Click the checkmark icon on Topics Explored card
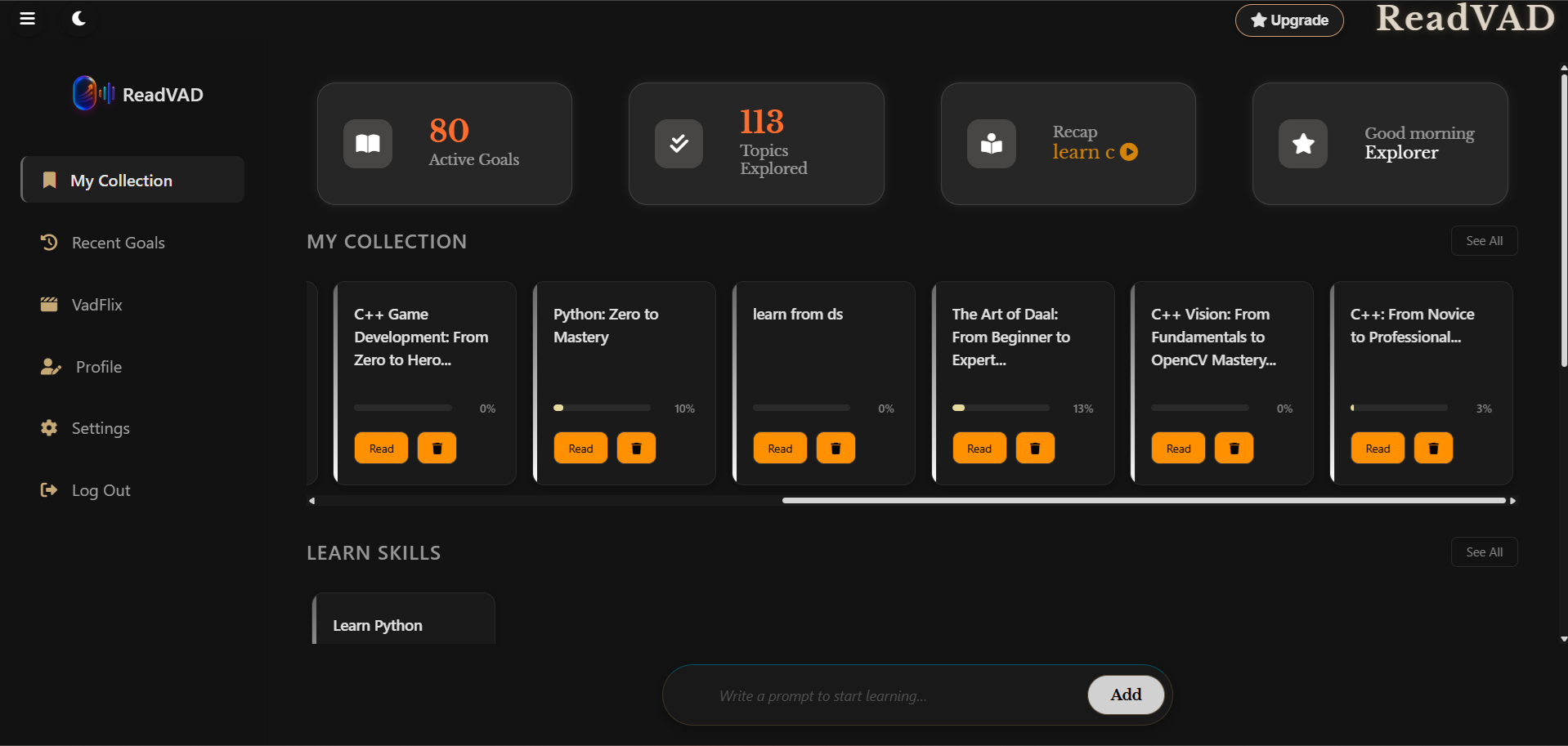The image size is (1568, 746). click(x=679, y=143)
